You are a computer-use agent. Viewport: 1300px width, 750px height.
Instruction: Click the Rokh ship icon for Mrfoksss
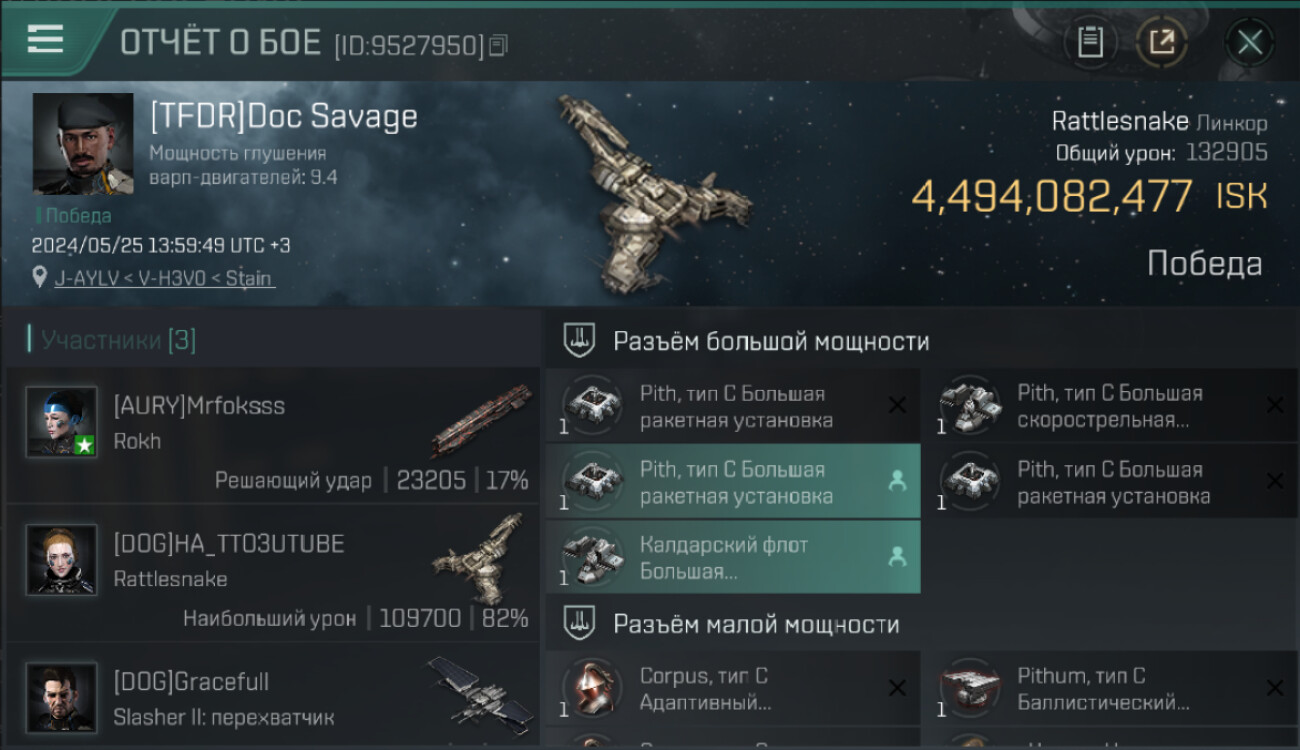pyautogui.click(x=481, y=421)
